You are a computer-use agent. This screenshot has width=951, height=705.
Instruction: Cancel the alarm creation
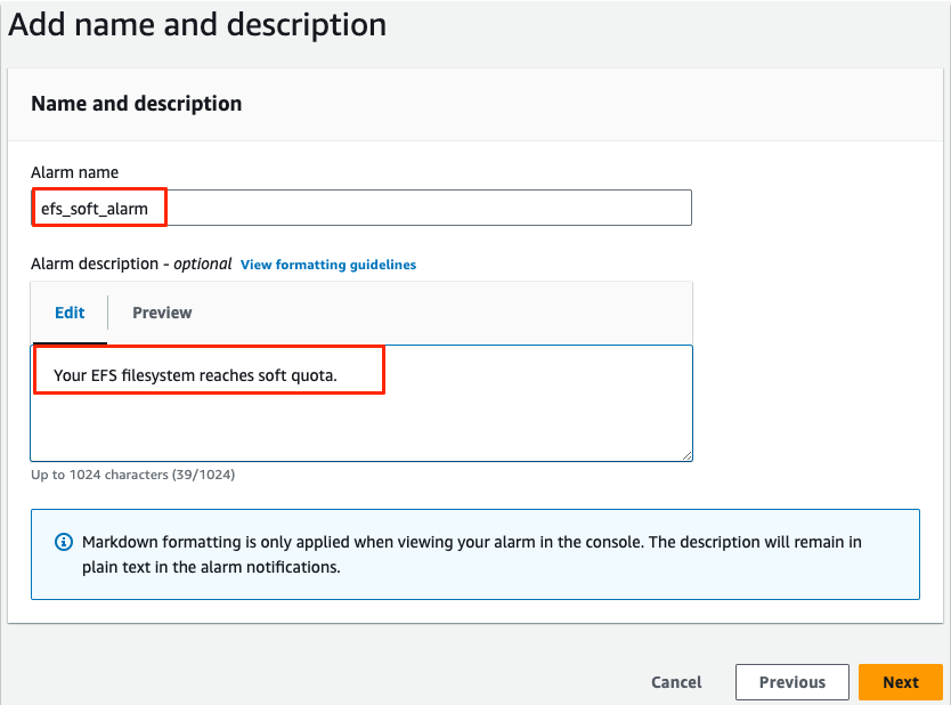point(675,682)
